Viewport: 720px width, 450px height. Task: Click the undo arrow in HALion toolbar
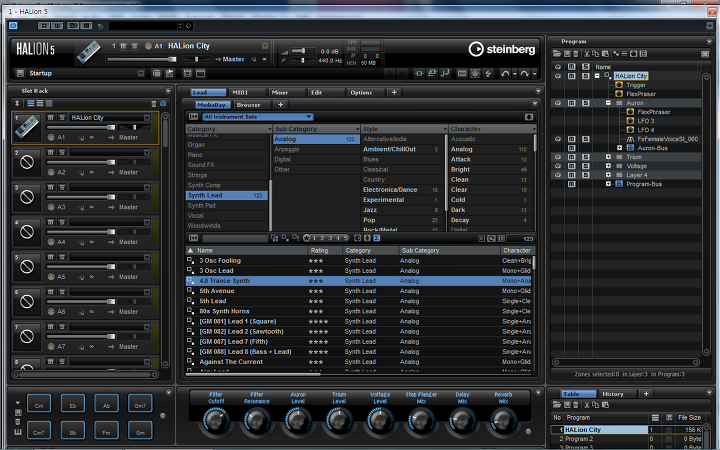coord(505,73)
